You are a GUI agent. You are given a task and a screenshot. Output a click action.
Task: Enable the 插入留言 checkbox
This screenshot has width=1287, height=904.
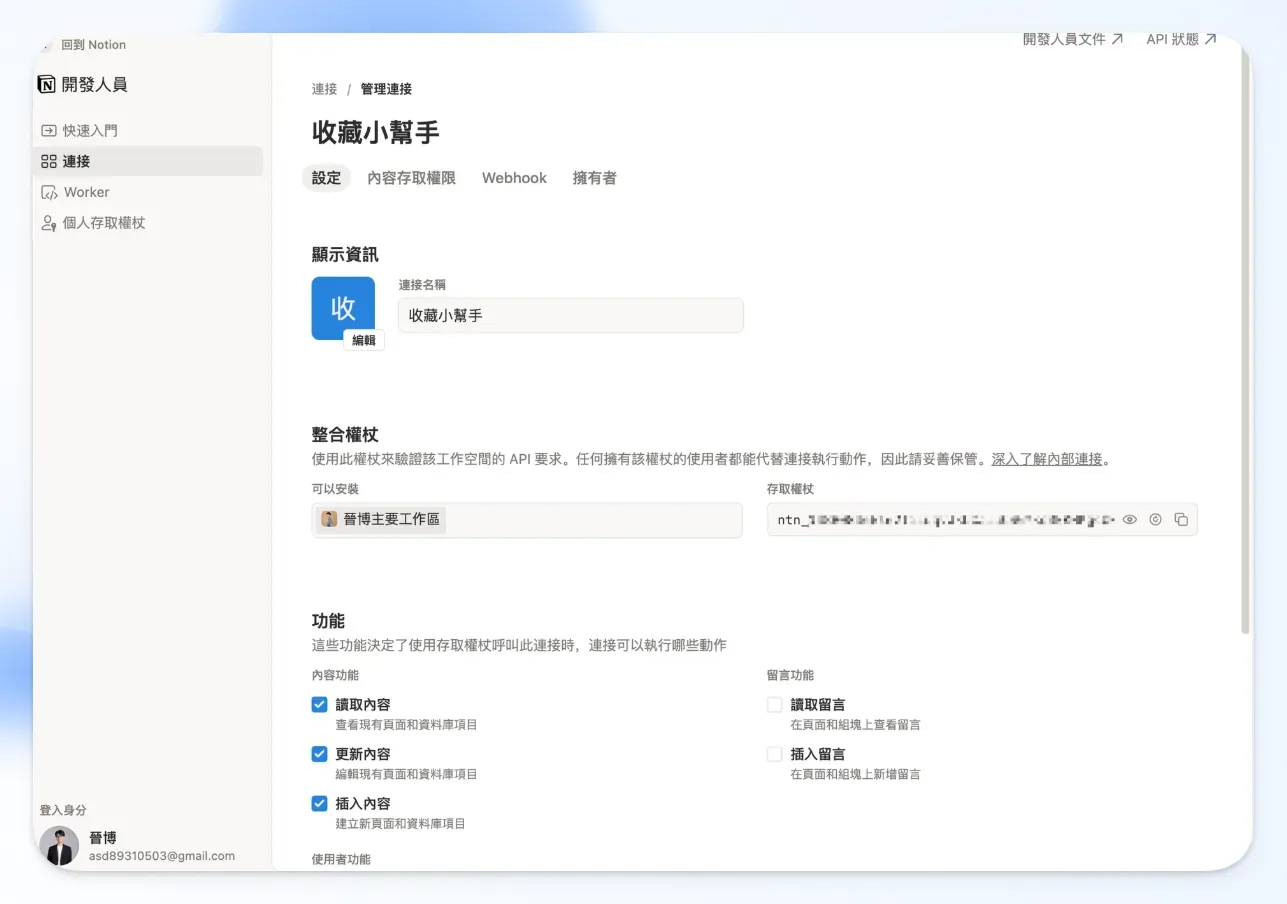pyautogui.click(x=774, y=754)
